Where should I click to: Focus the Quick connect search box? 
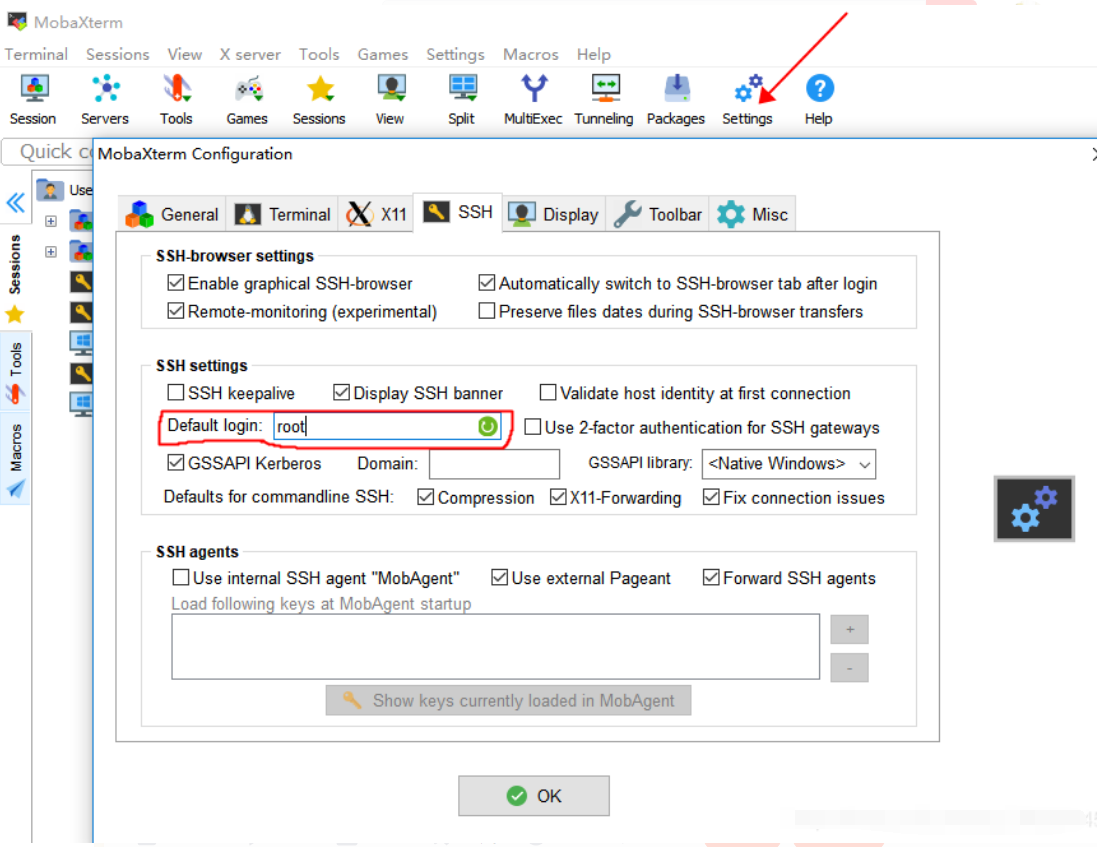coord(48,152)
